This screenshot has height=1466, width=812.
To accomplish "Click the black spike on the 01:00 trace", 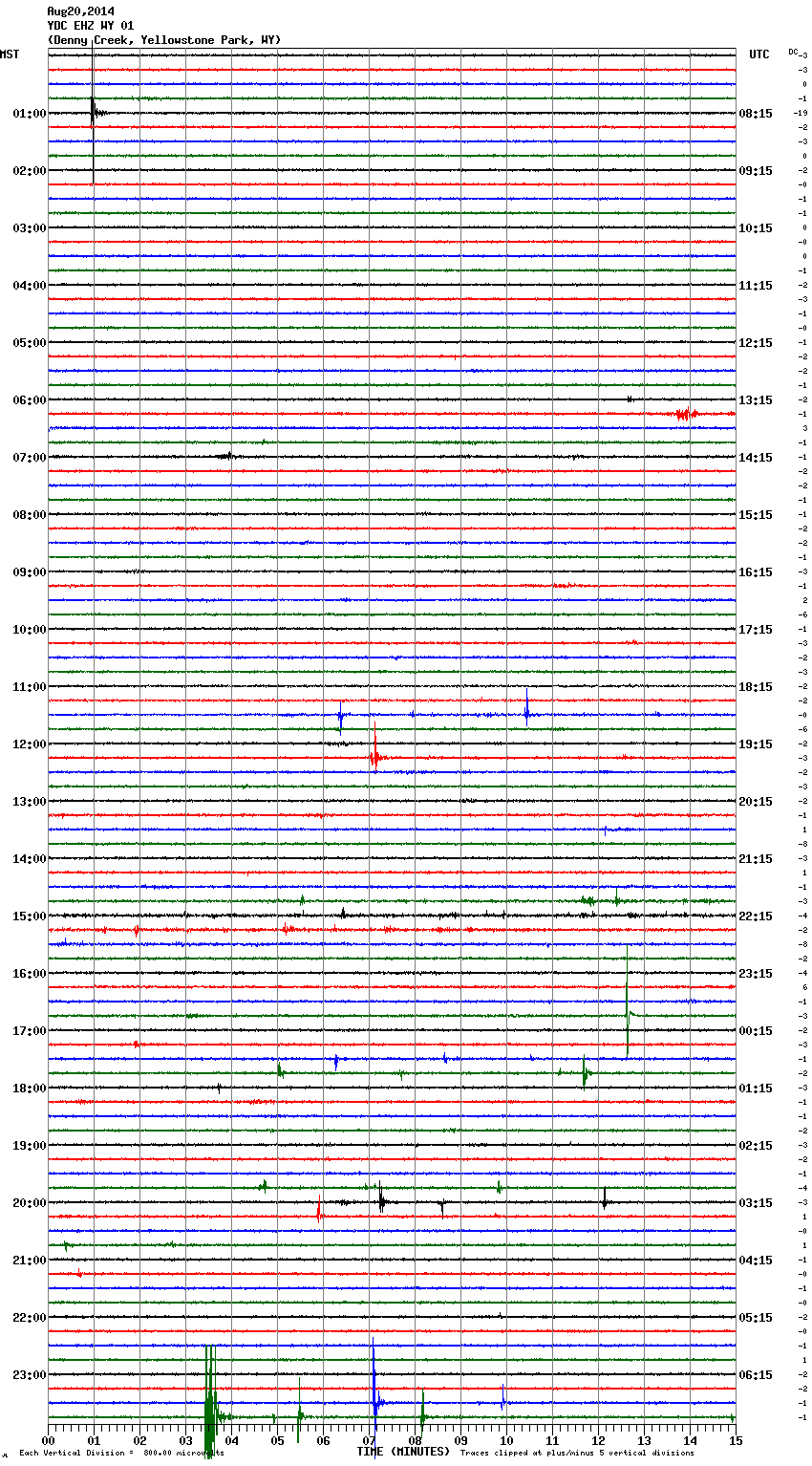I will click(x=93, y=113).
